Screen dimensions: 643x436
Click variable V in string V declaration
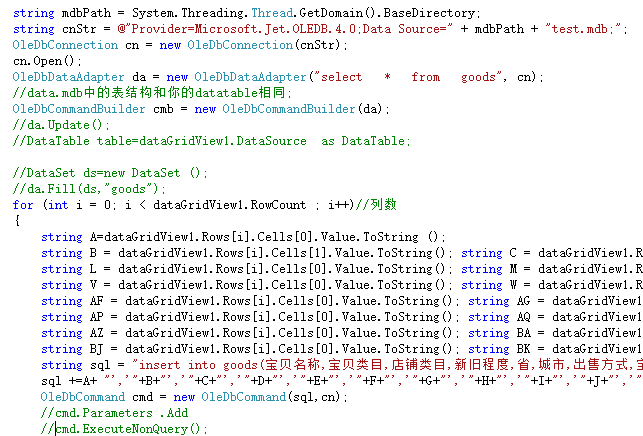point(93,285)
